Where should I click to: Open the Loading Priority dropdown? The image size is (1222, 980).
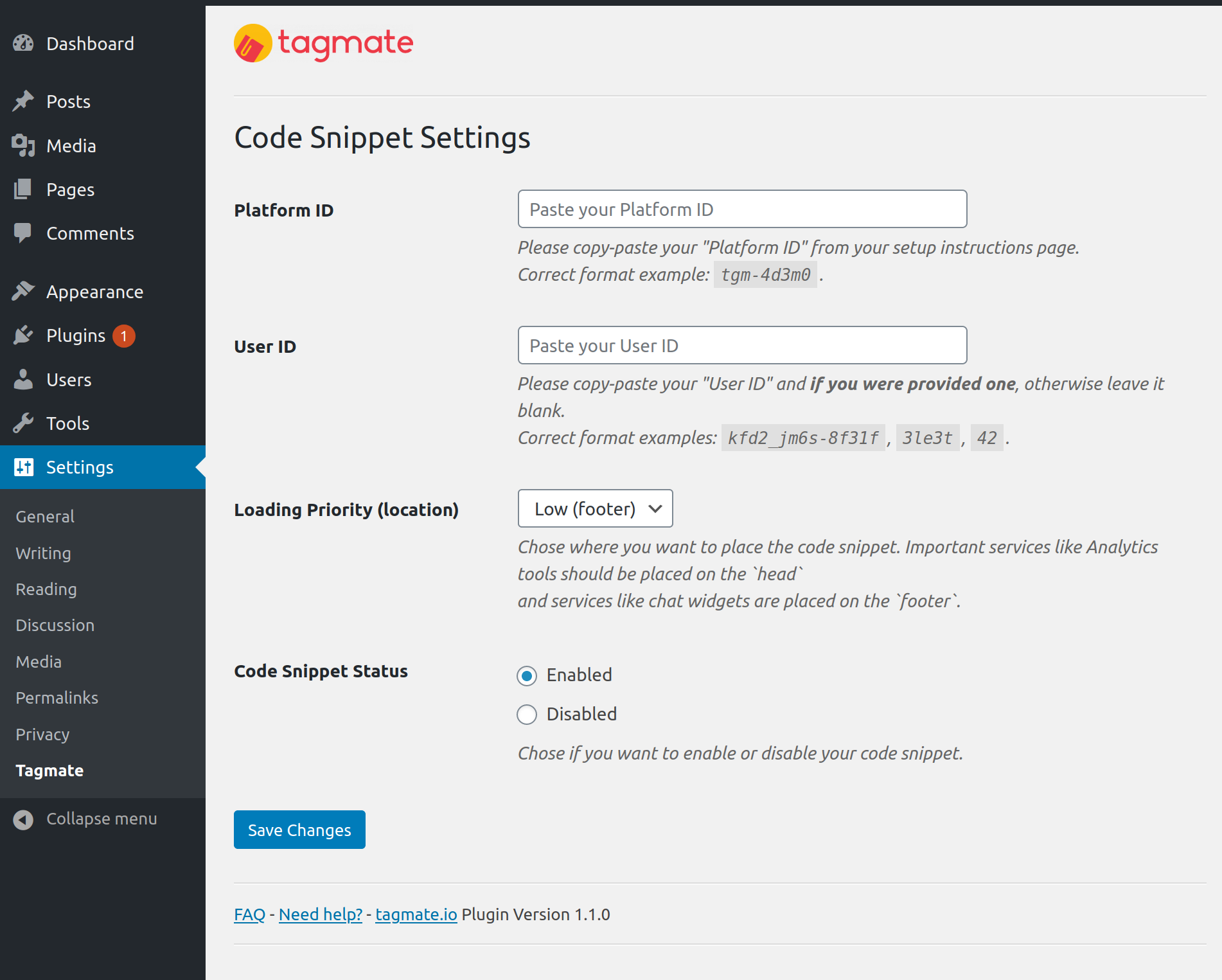click(596, 508)
